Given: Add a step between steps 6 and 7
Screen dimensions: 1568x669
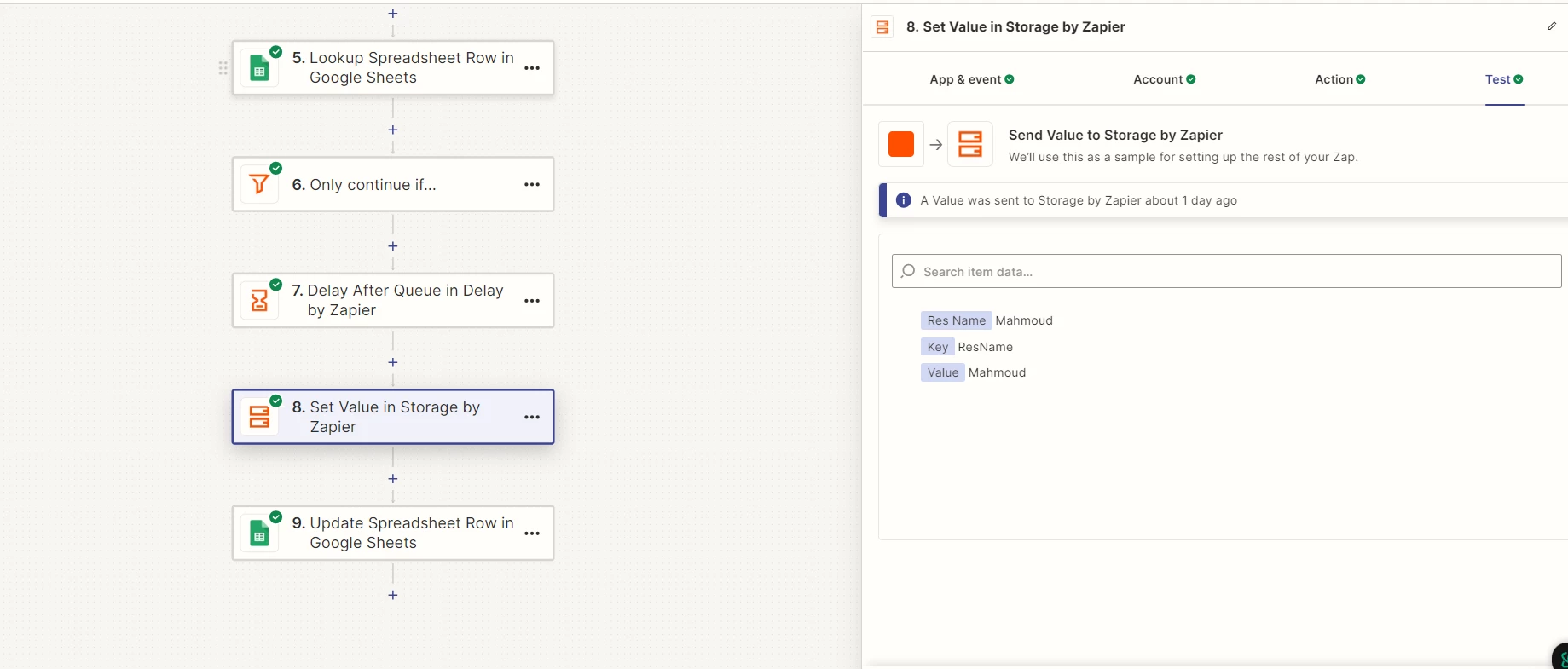Looking at the screenshot, I should (x=393, y=246).
